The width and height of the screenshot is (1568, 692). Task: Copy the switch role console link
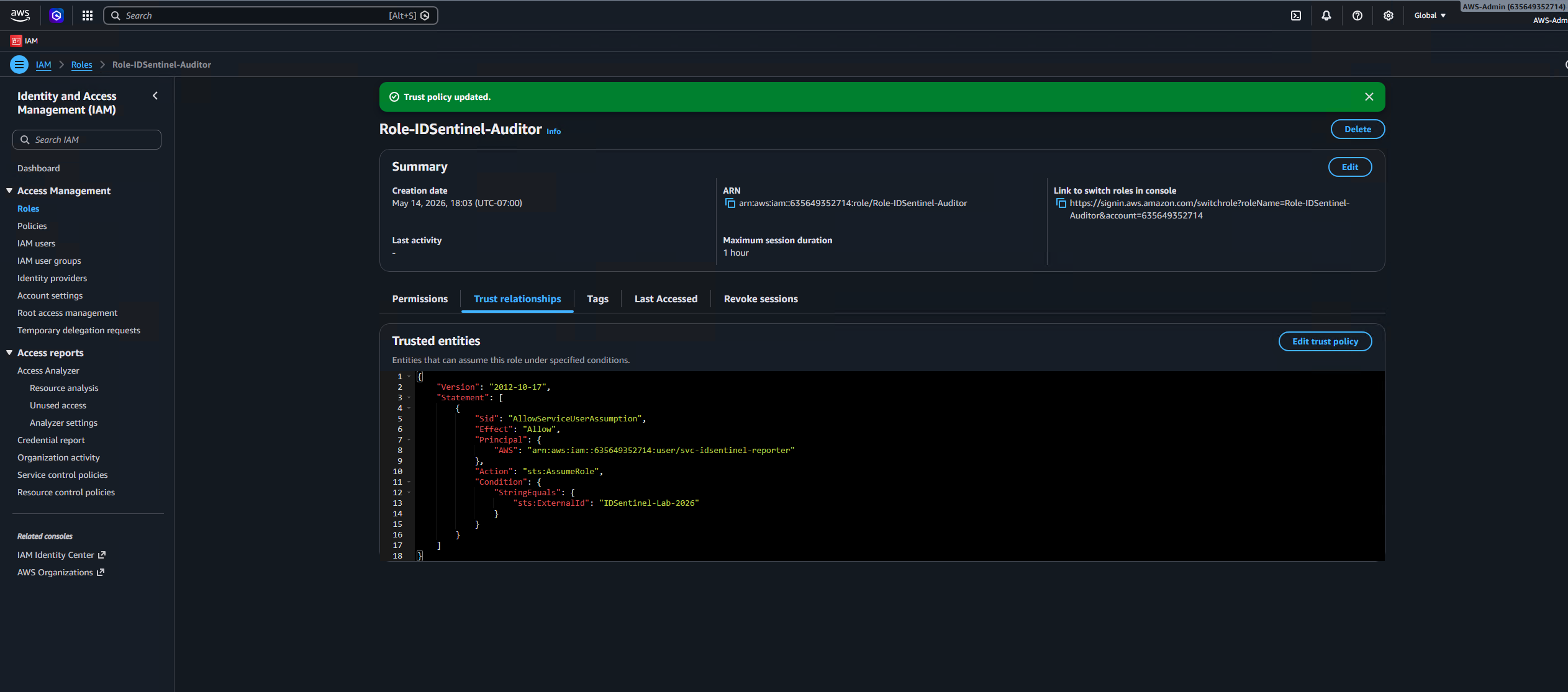pyautogui.click(x=1061, y=204)
